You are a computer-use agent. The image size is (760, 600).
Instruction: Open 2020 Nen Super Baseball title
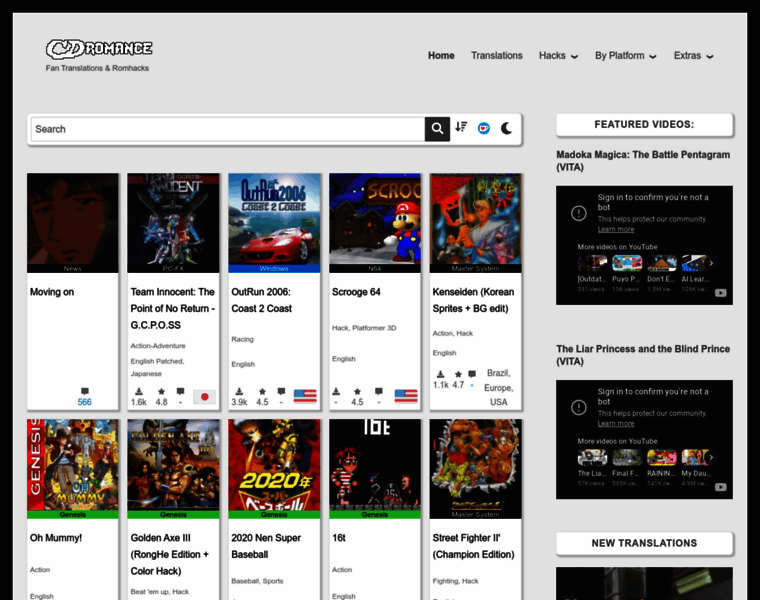pos(266,546)
